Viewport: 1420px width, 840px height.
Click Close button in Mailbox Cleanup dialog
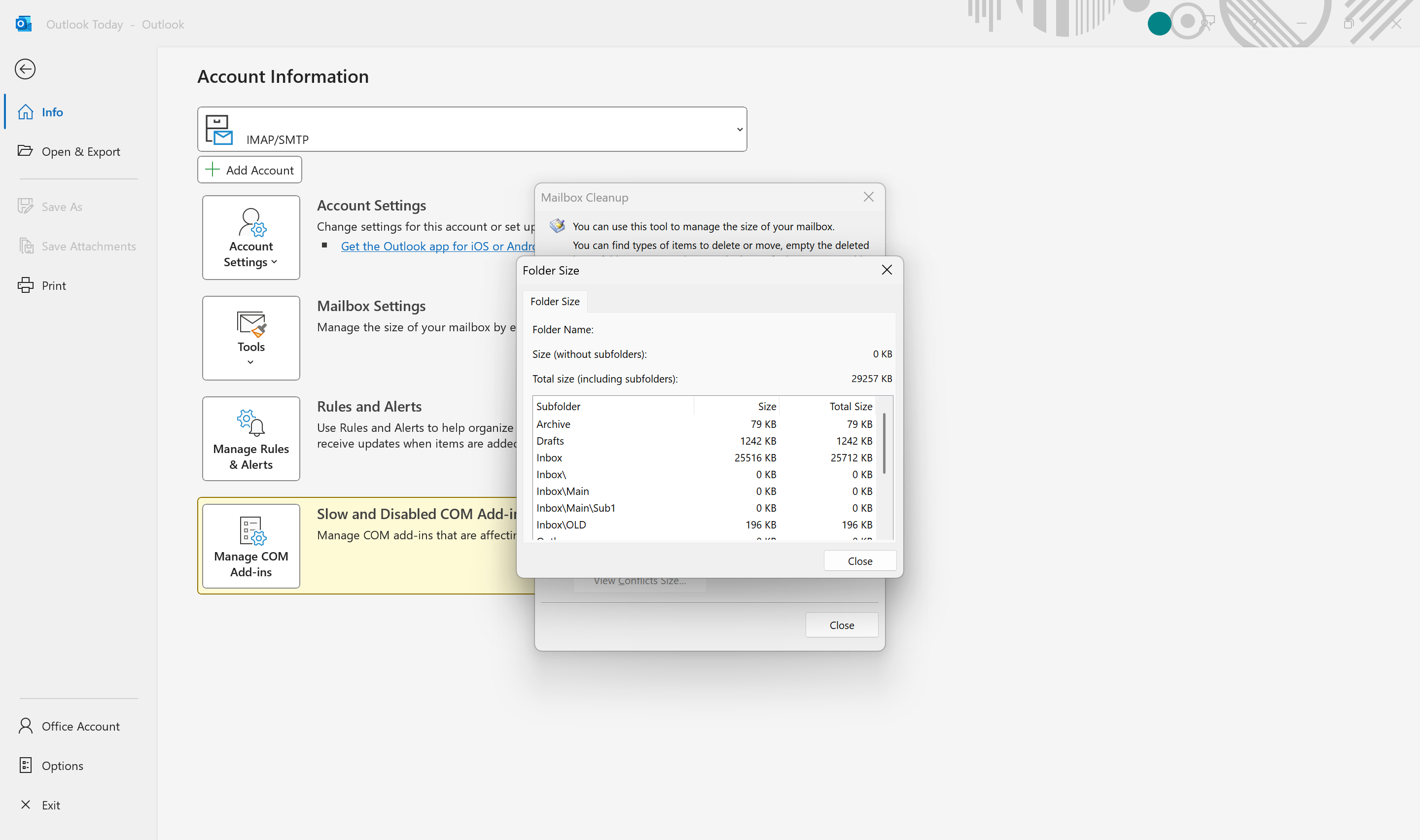842,625
